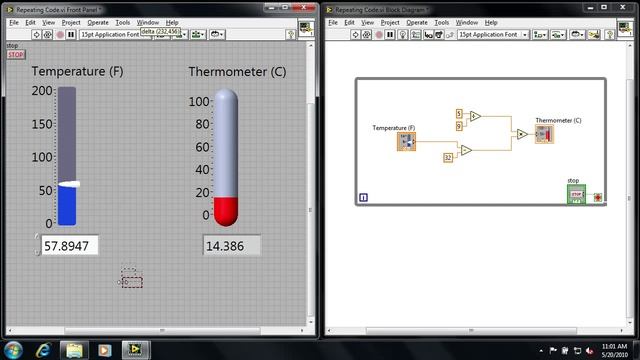Open Window menu in Block Diagram window
The image size is (640, 360).
467,22
